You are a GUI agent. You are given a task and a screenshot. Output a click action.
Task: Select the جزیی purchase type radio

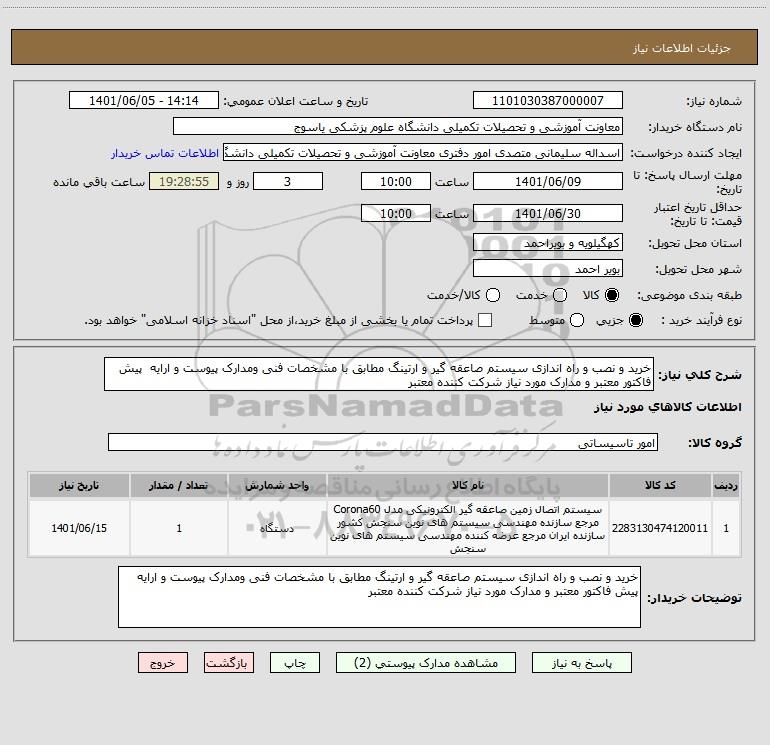(635, 320)
